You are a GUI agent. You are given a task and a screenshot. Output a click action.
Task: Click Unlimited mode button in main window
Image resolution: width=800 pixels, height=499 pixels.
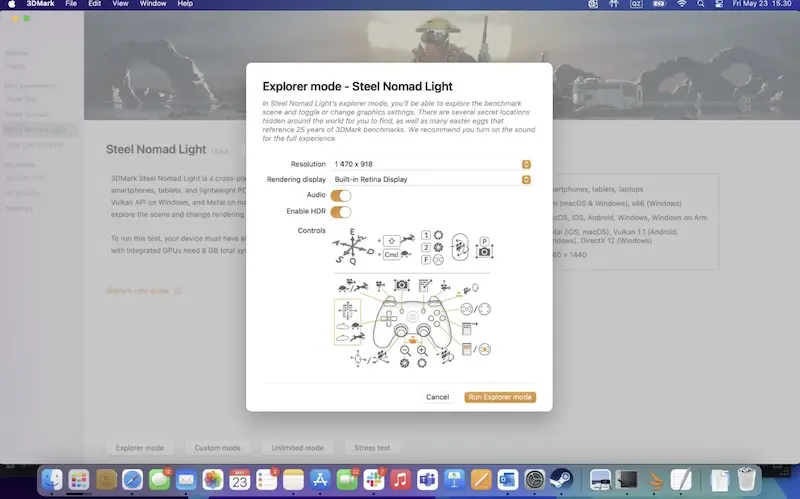coord(297,447)
